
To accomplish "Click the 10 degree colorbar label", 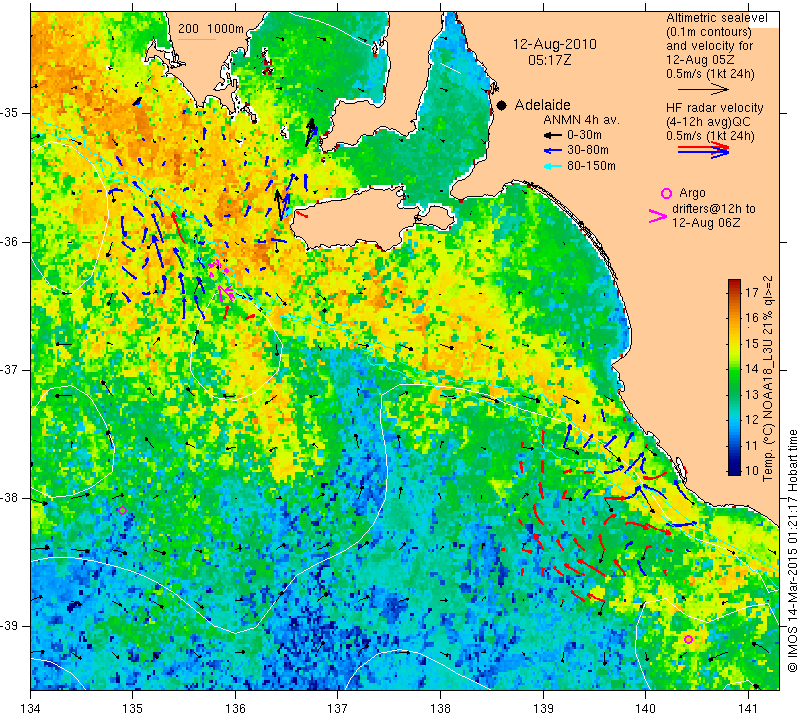I will 752,470.
